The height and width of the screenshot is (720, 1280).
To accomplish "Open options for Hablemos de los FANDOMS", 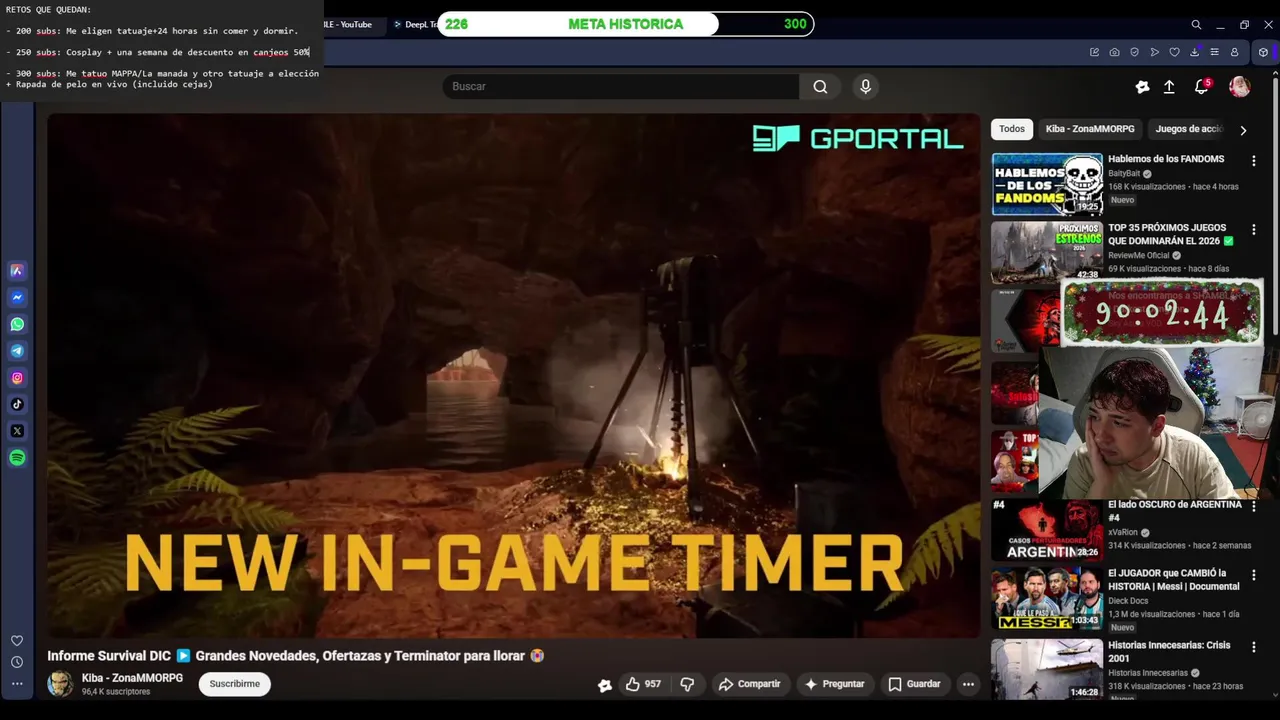I will [1253, 160].
